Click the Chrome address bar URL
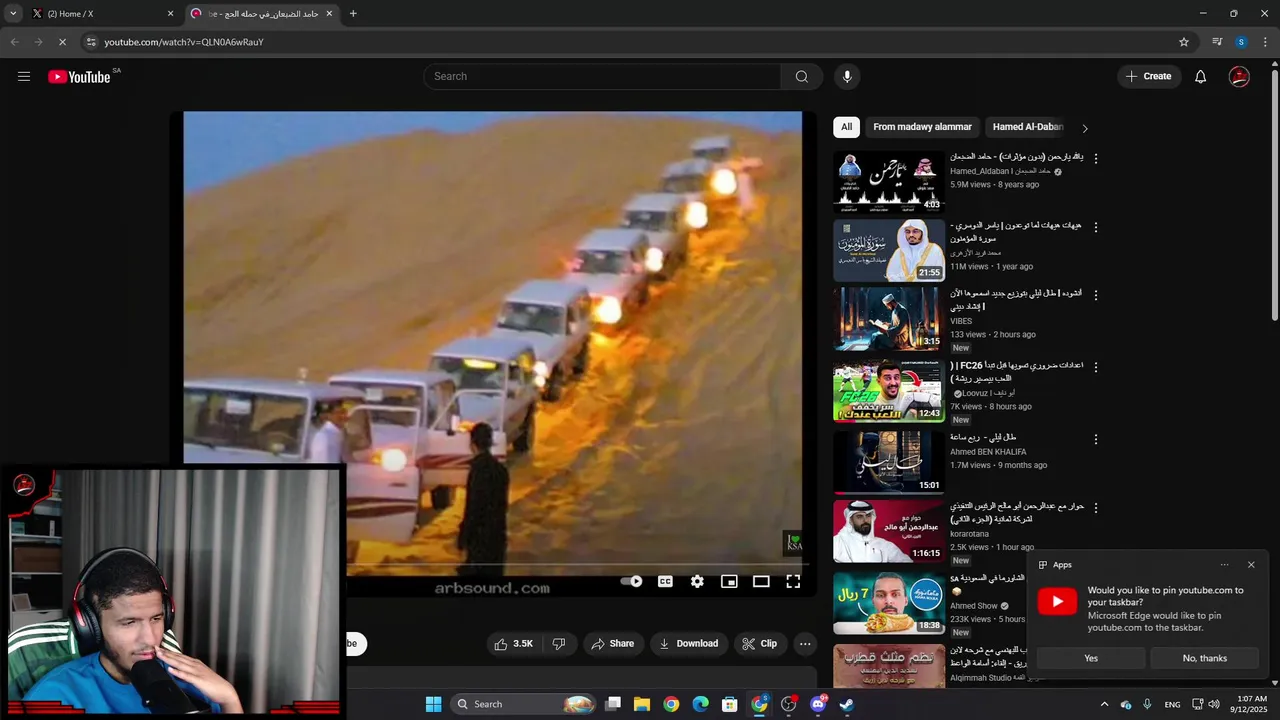The width and height of the screenshot is (1280, 720). pos(183,42)
